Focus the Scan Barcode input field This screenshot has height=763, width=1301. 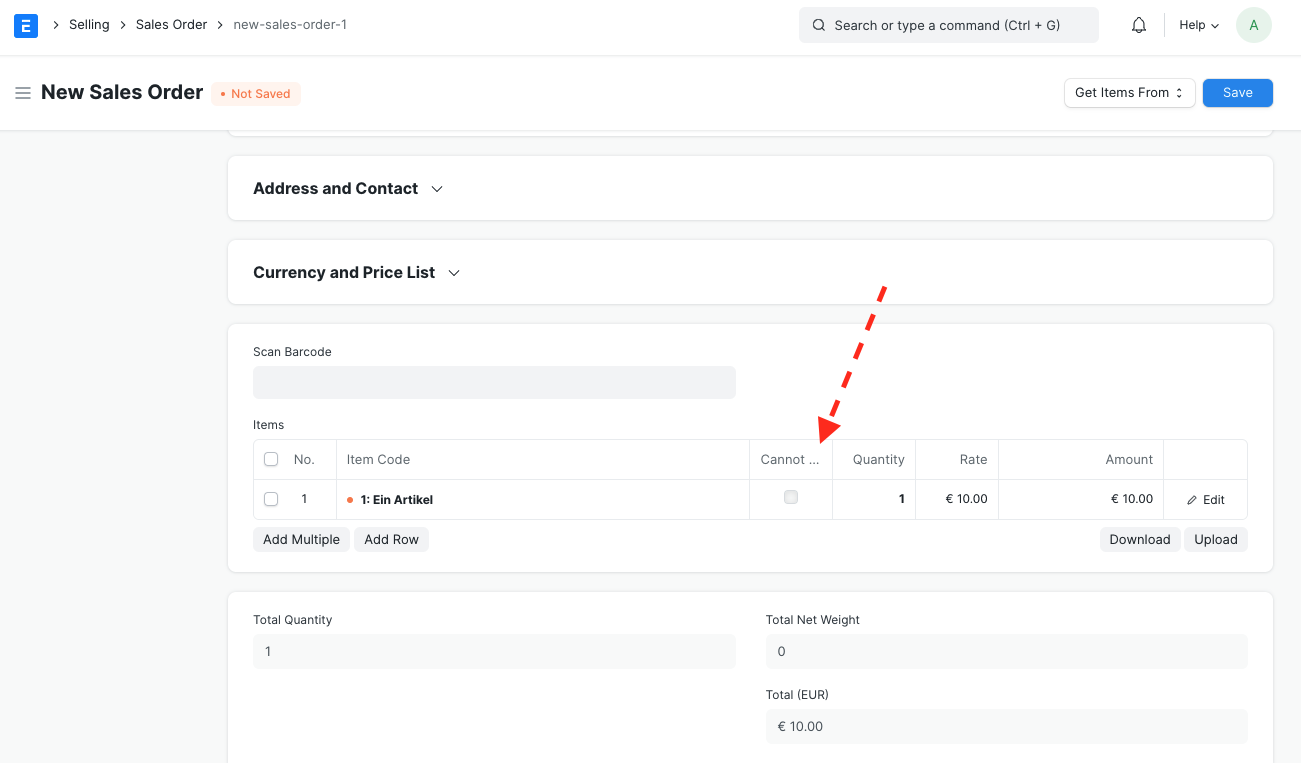[494, 382]
